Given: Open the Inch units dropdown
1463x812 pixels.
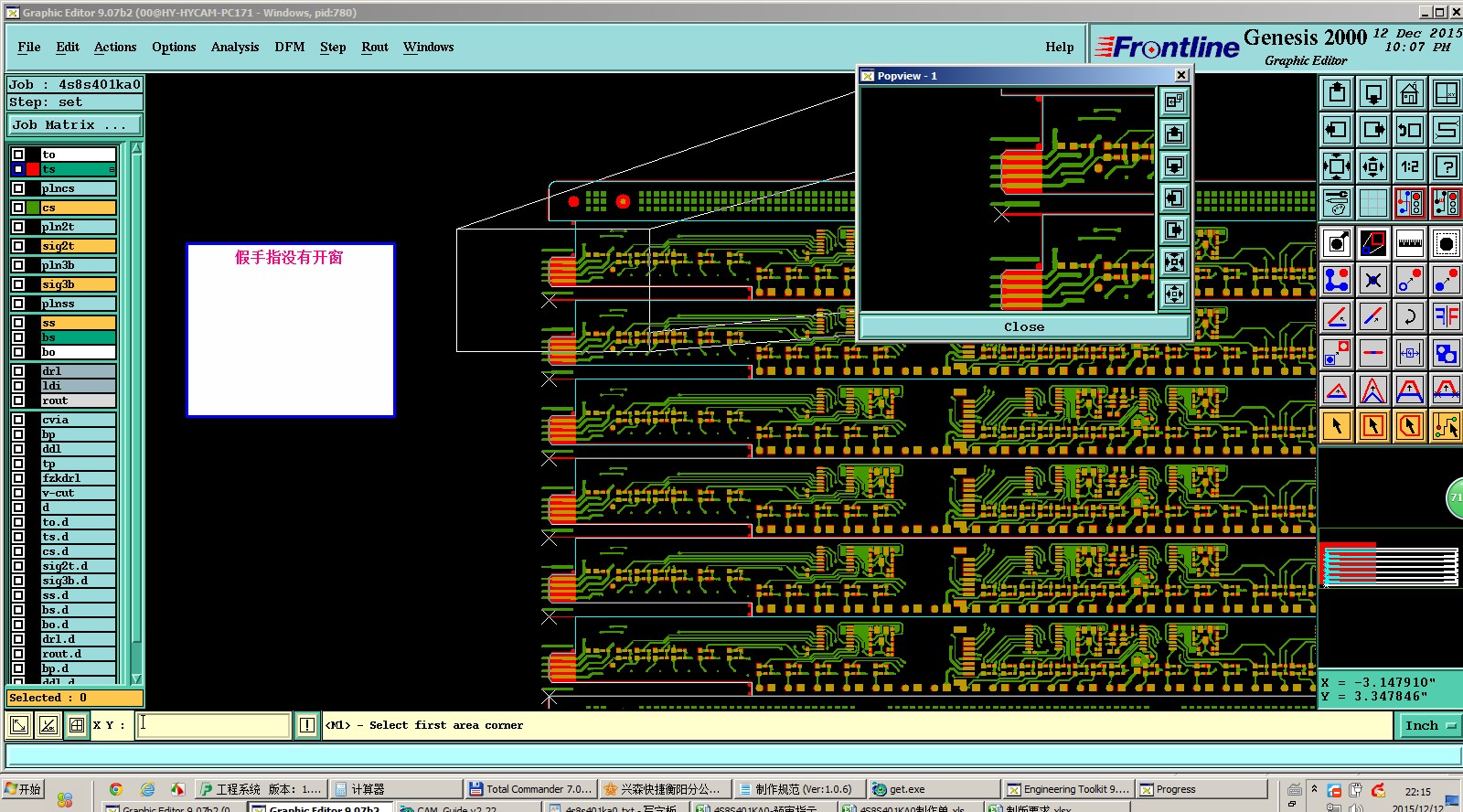Looking at the screenshot, I should [x=1428, y=725].
